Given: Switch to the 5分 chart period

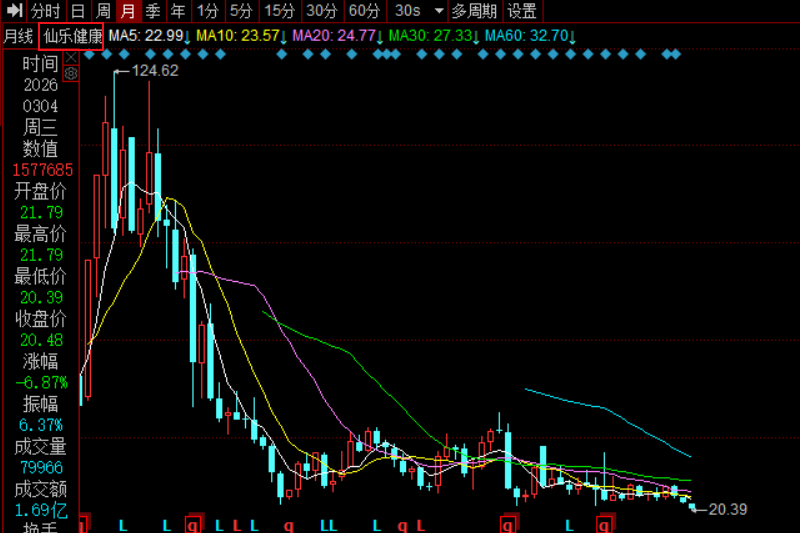Looking at the screenshot, I should [x=241, y=11].
